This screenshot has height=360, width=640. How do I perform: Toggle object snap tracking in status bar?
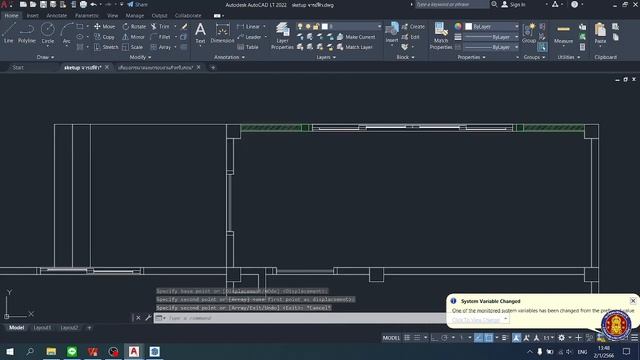479,338
